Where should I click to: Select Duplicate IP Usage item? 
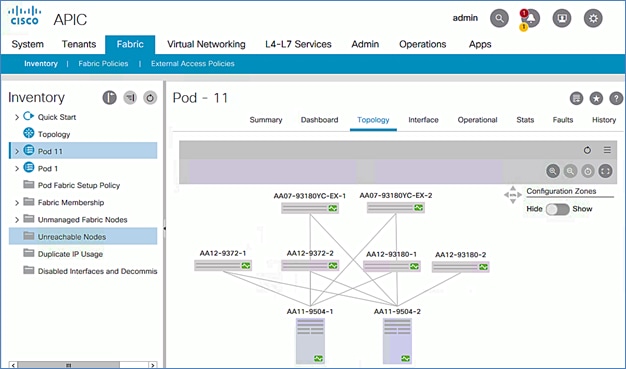(70, 254)
